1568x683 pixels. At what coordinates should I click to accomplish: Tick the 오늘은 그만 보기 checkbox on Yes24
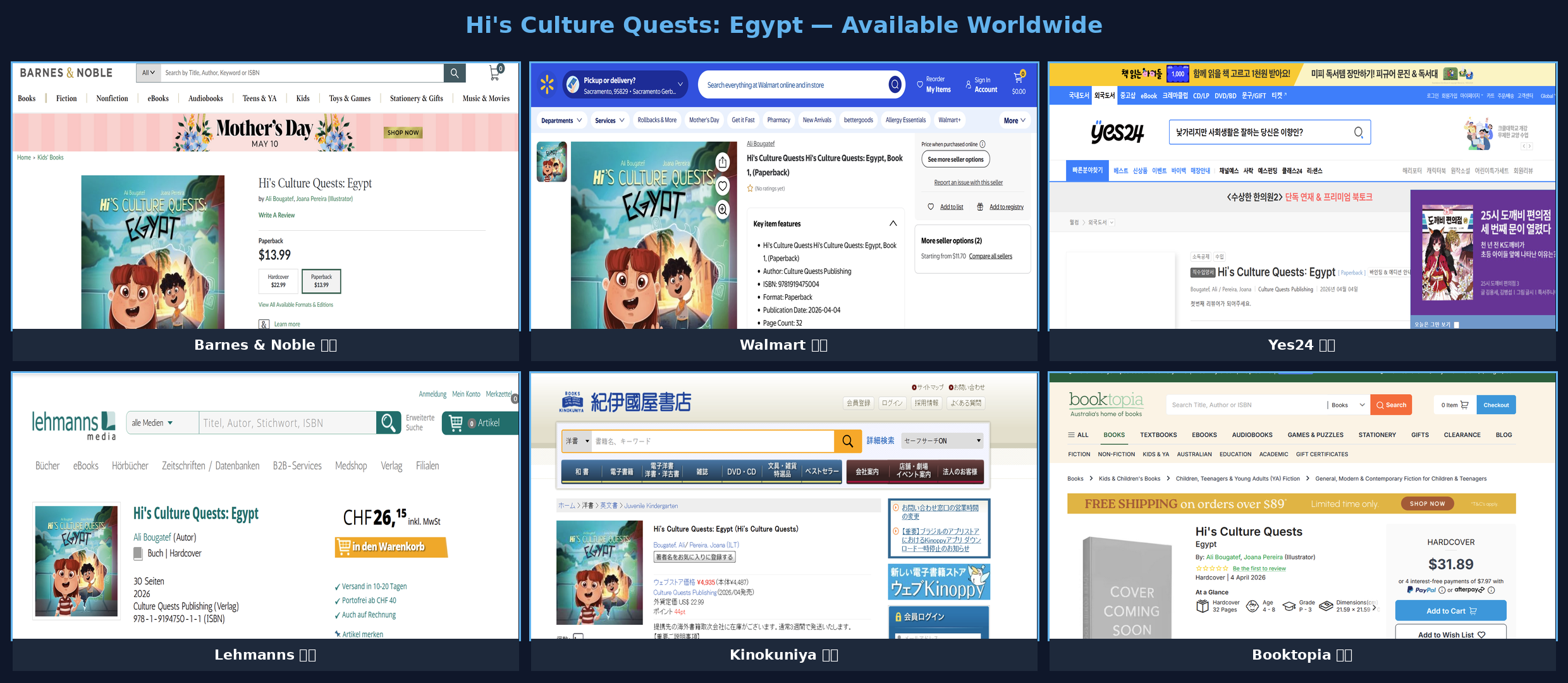[x=1456, y=324]
